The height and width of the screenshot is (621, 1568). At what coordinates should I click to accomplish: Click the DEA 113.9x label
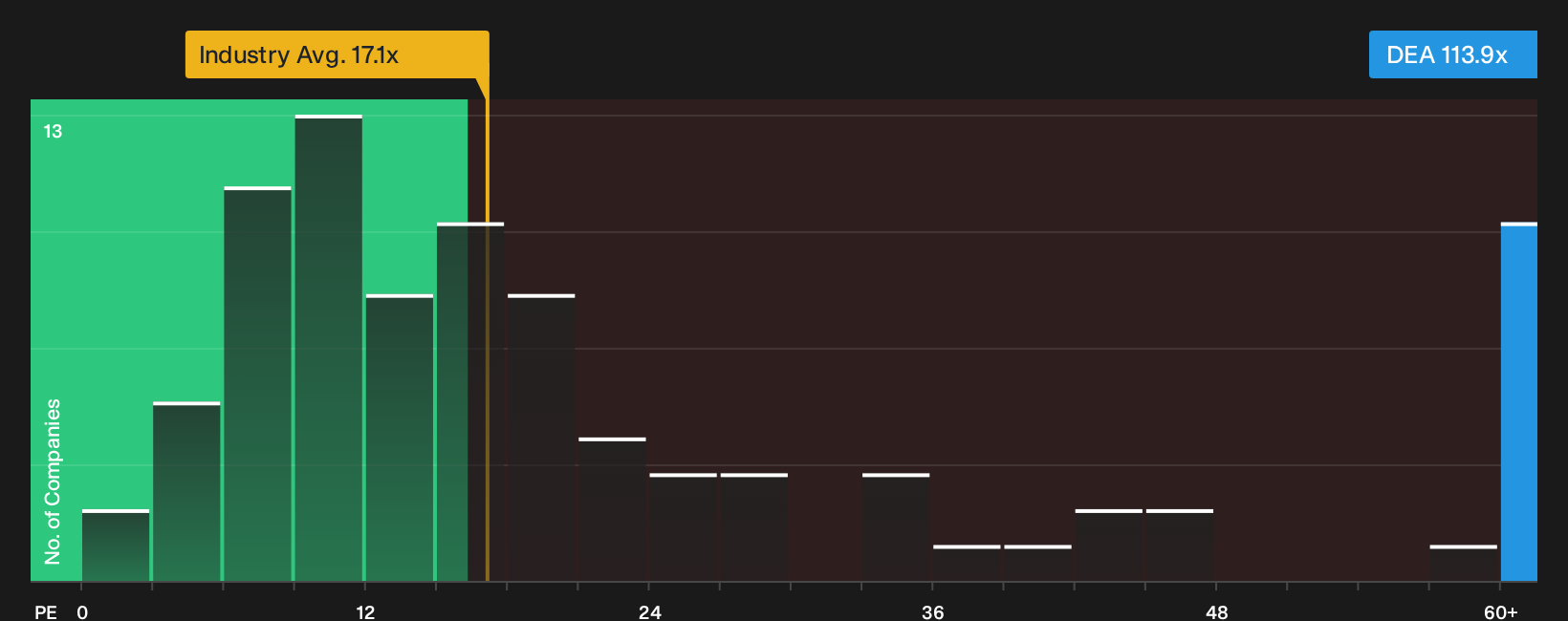[x=1452, y=54]
